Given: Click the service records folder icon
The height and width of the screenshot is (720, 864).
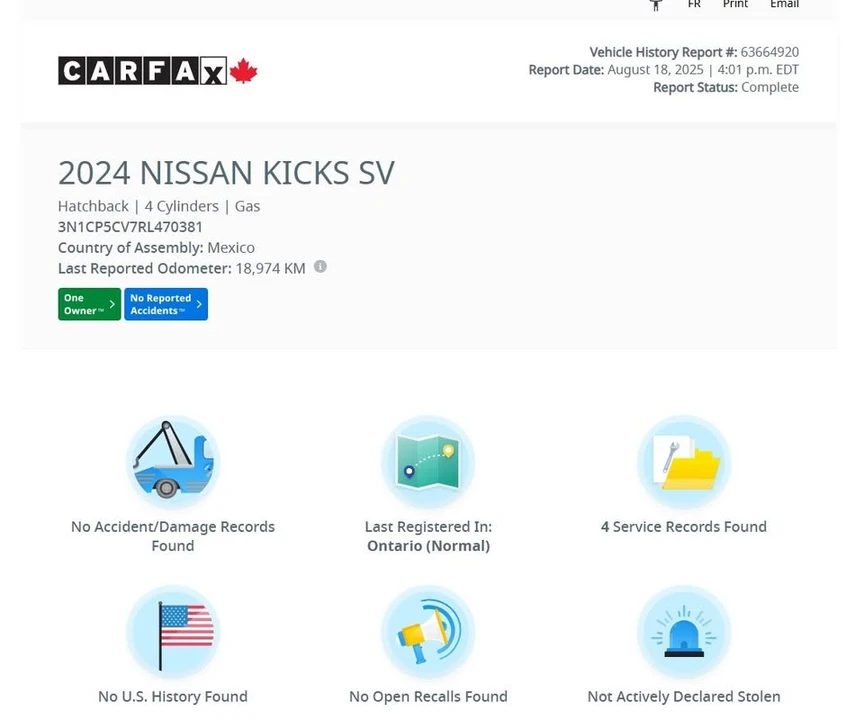Looking at the screenshot, I should pos(684,462).
